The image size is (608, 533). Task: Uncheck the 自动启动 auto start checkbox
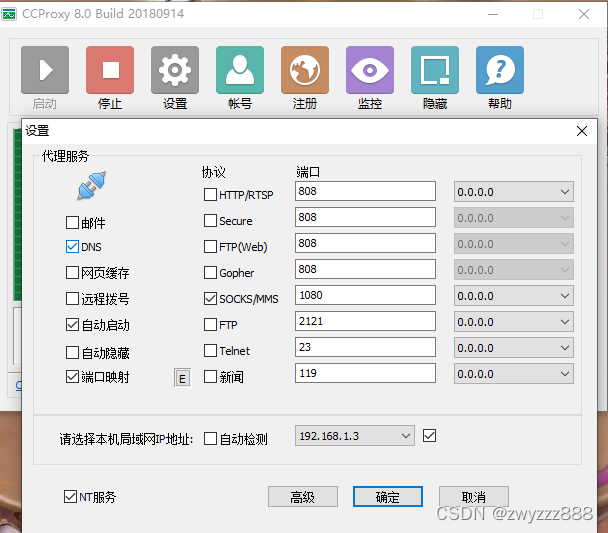tap(72, 324)
